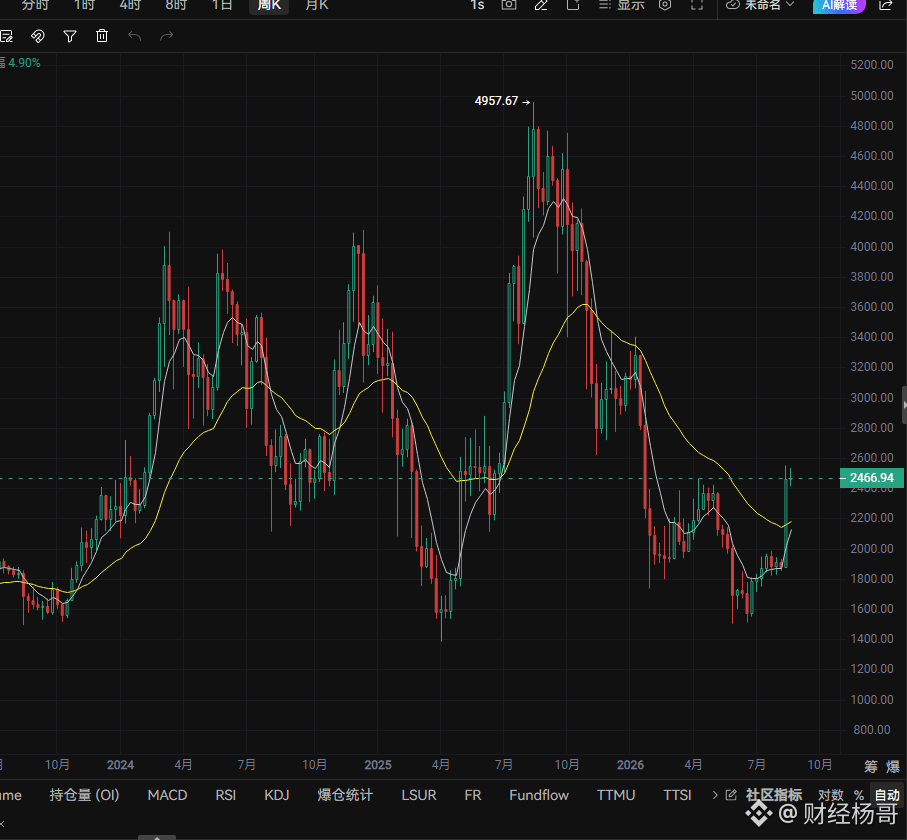Viewport: 907px width, 840px height.
Task: Enable 对数 logarithmic scale
Action: pyautogui.click(x=831, y=795)
